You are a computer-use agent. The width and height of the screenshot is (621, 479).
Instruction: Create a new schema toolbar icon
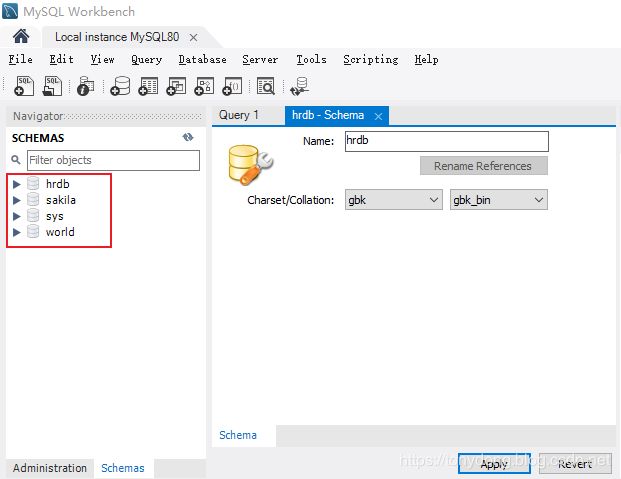120,86
